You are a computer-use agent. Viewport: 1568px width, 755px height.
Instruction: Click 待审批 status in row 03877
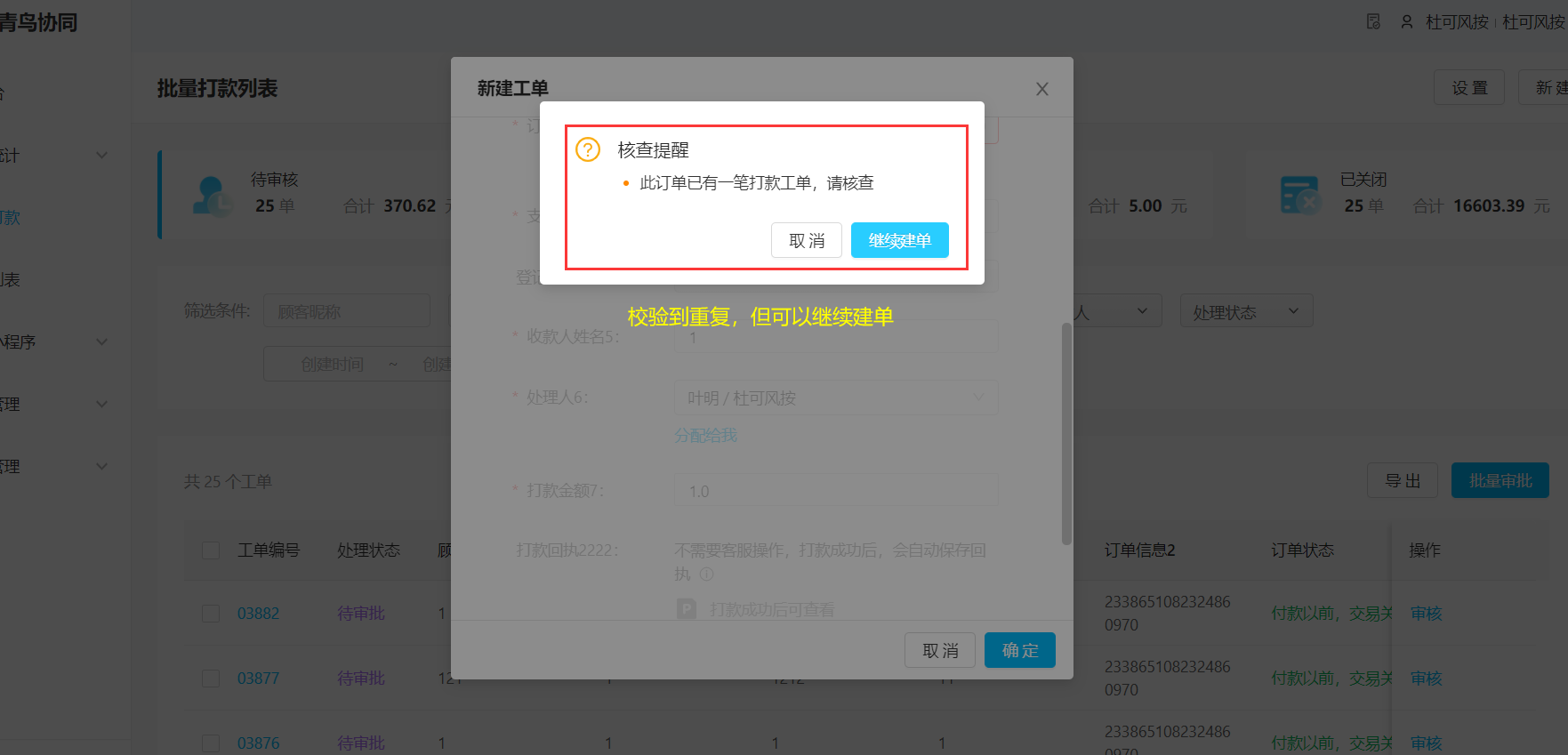(360, 678)
